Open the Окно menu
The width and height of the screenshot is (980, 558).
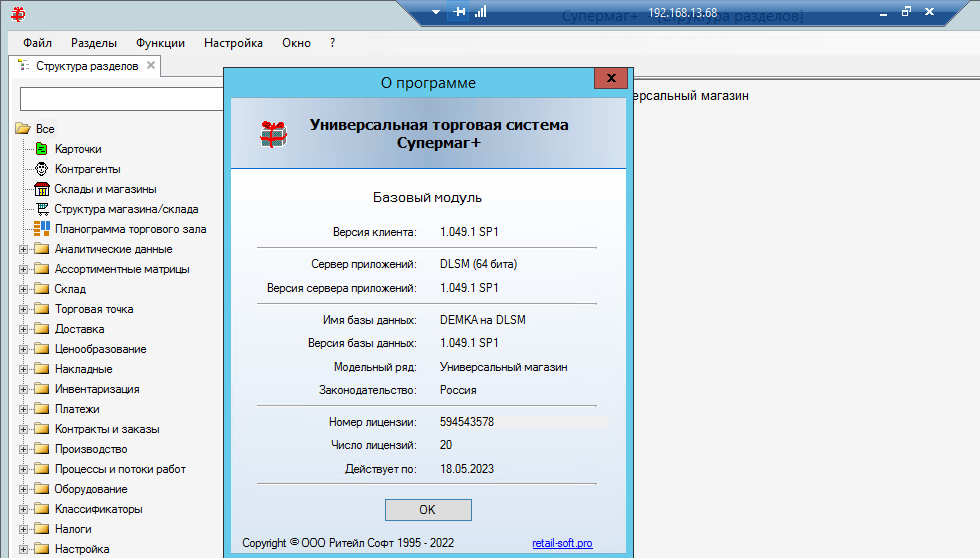coord(296,43)
